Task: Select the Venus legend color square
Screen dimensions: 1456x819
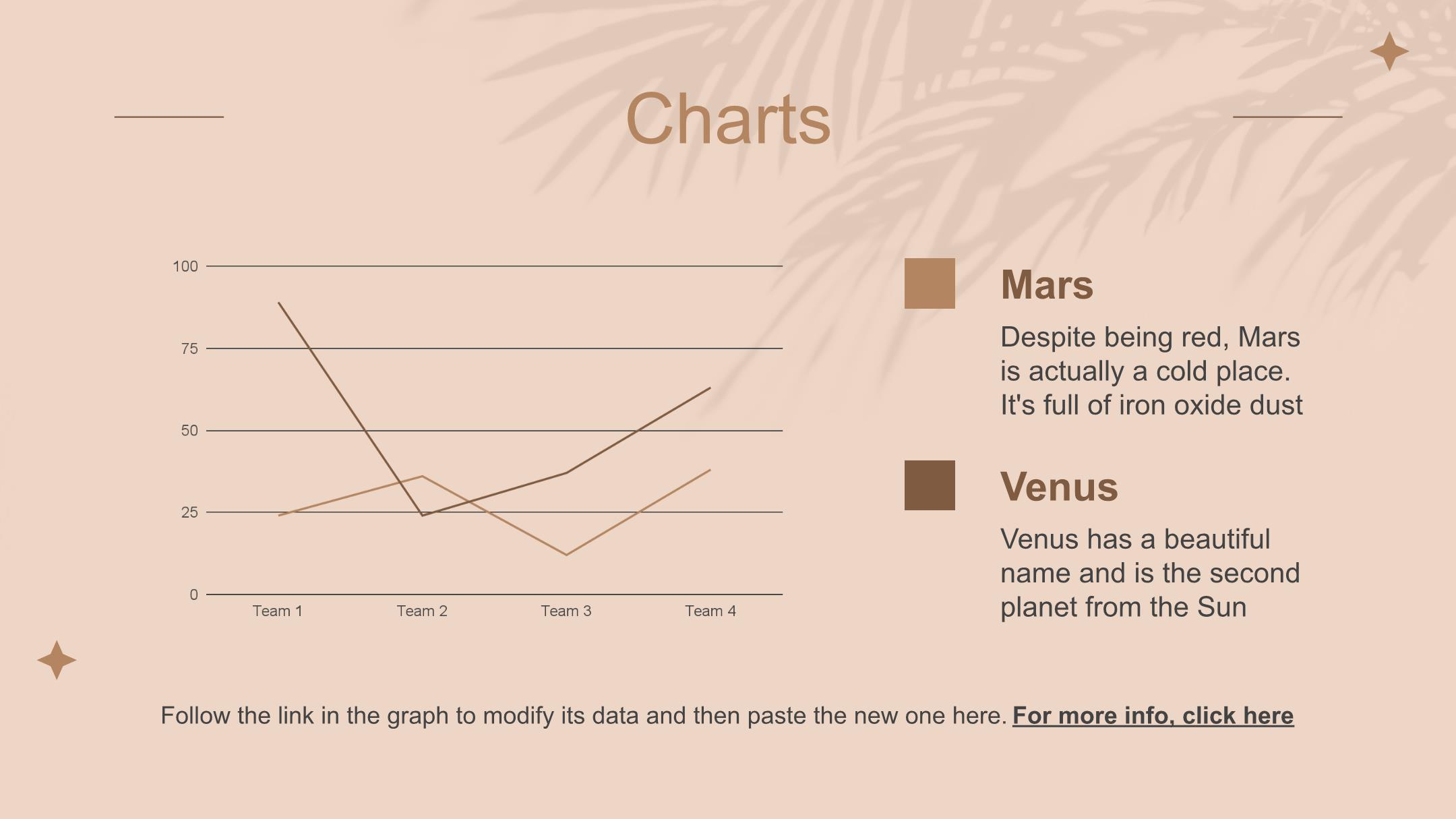Action: [930, 485]
